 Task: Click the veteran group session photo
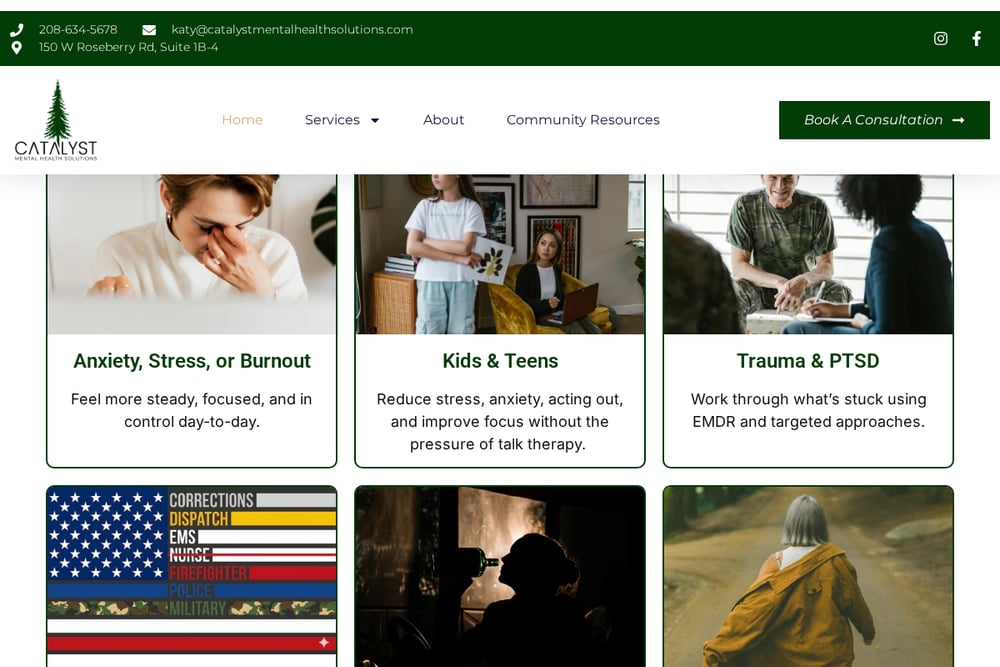pyautogui.click(x=808, y=254)
